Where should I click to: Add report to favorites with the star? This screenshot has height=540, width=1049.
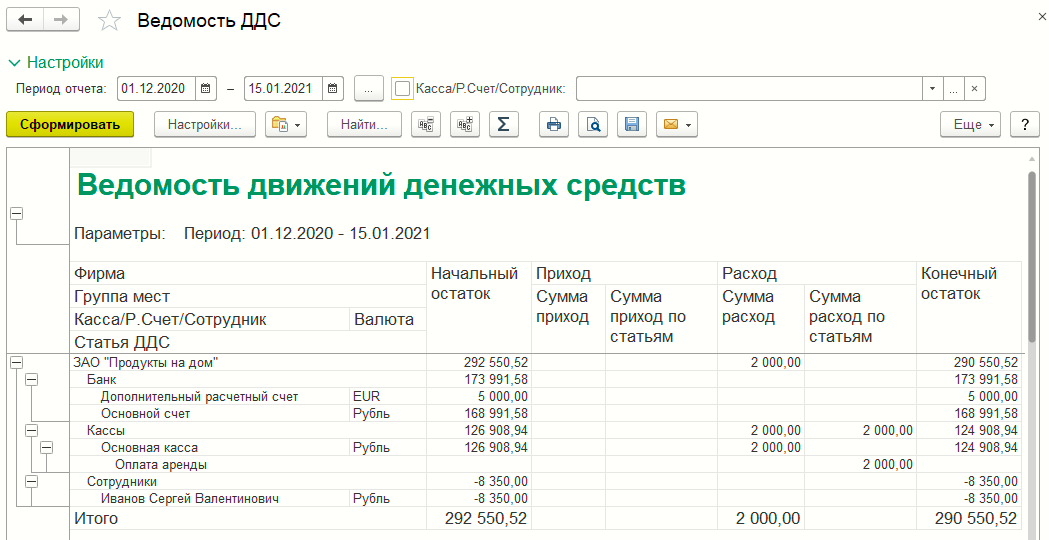click(x=110, y=21)
